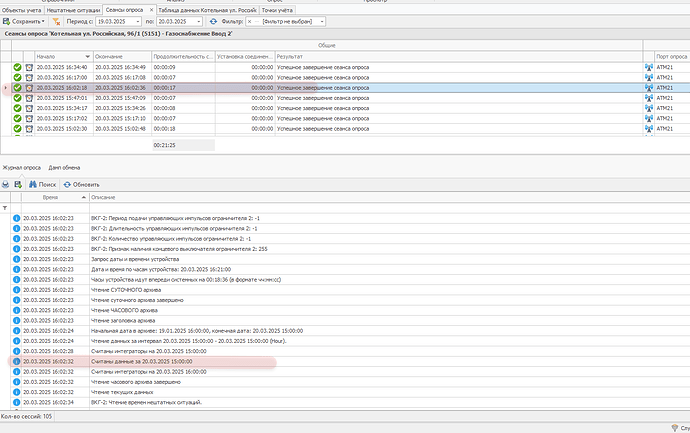Click the Результат column header
Viewport: 690px width, 433px height.
tap(459, 56)
